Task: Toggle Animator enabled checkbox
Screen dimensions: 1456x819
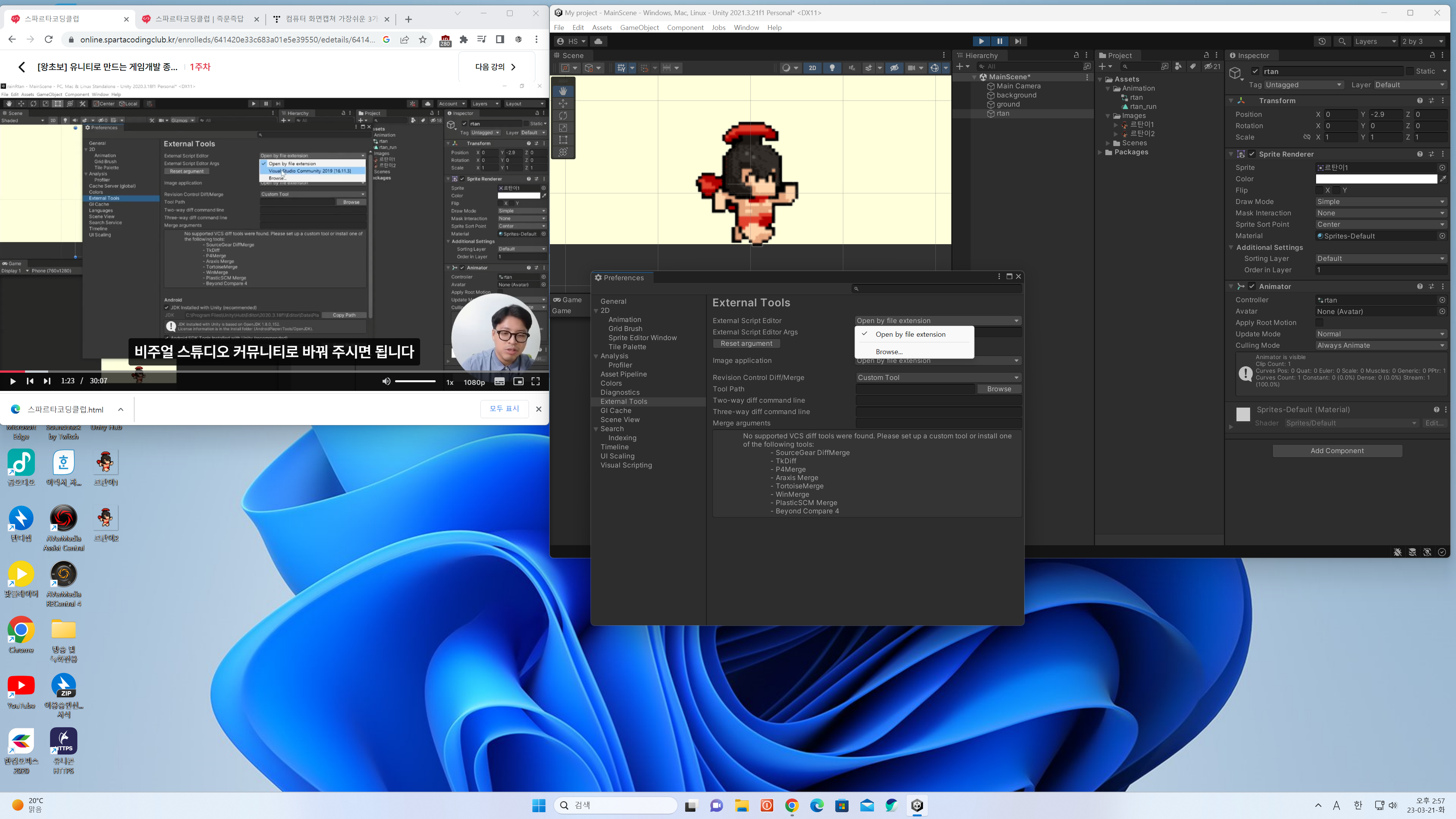Action: [1252, 287]
